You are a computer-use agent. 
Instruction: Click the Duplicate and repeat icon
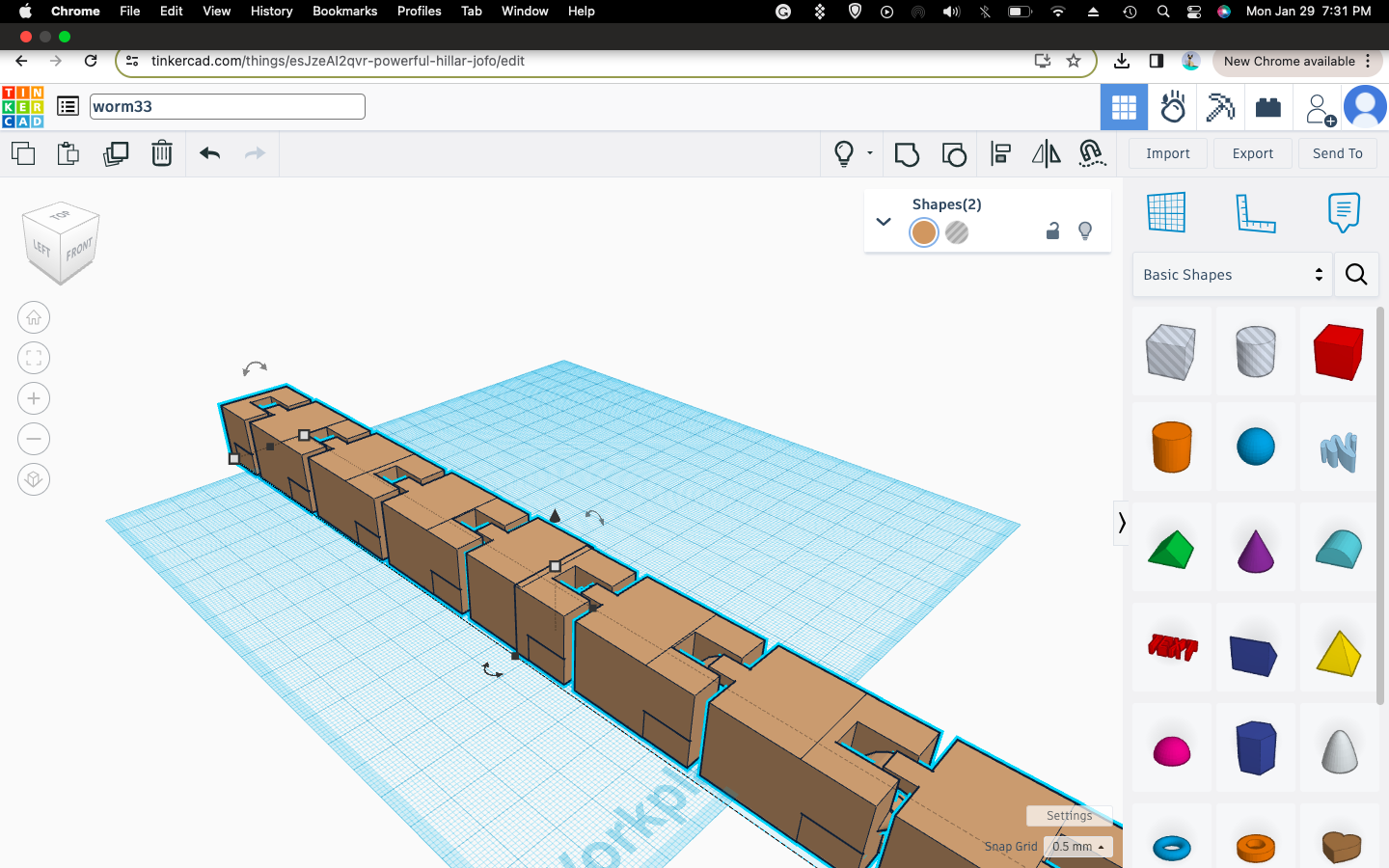[x=116, y=153]
